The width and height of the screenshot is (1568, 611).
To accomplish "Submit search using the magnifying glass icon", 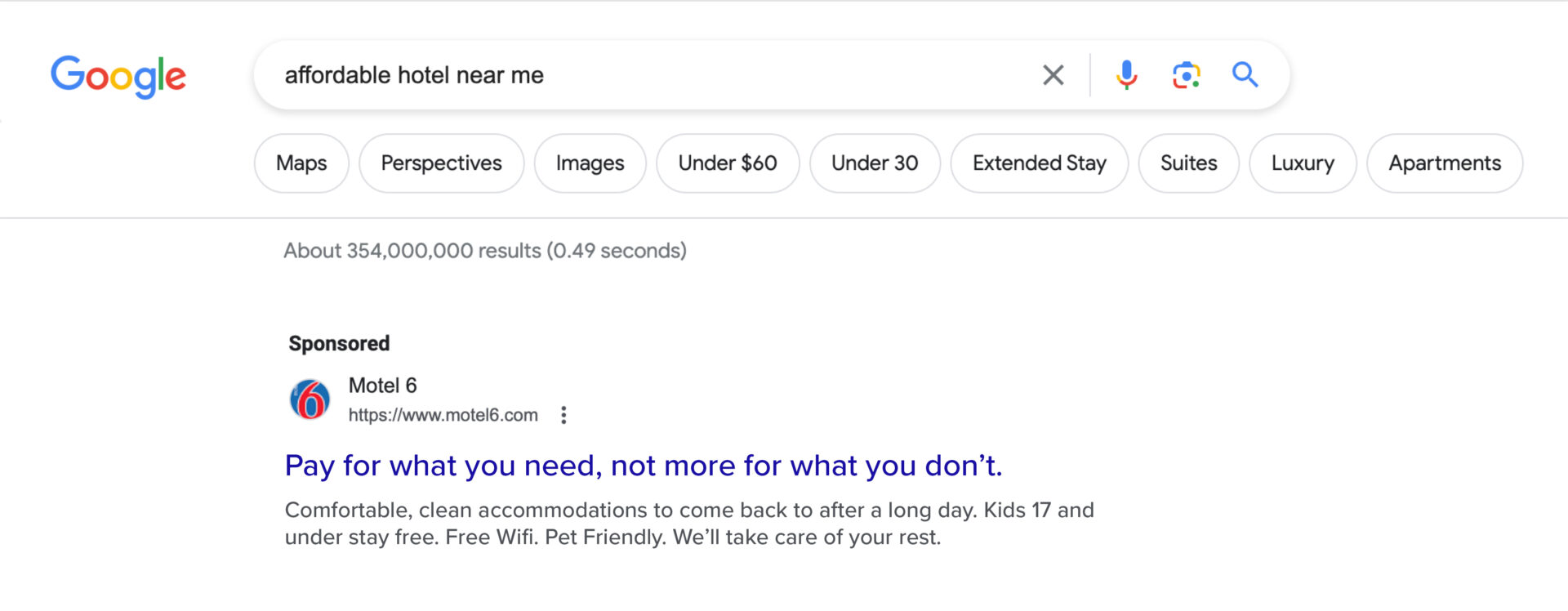I will (1245, 74).
